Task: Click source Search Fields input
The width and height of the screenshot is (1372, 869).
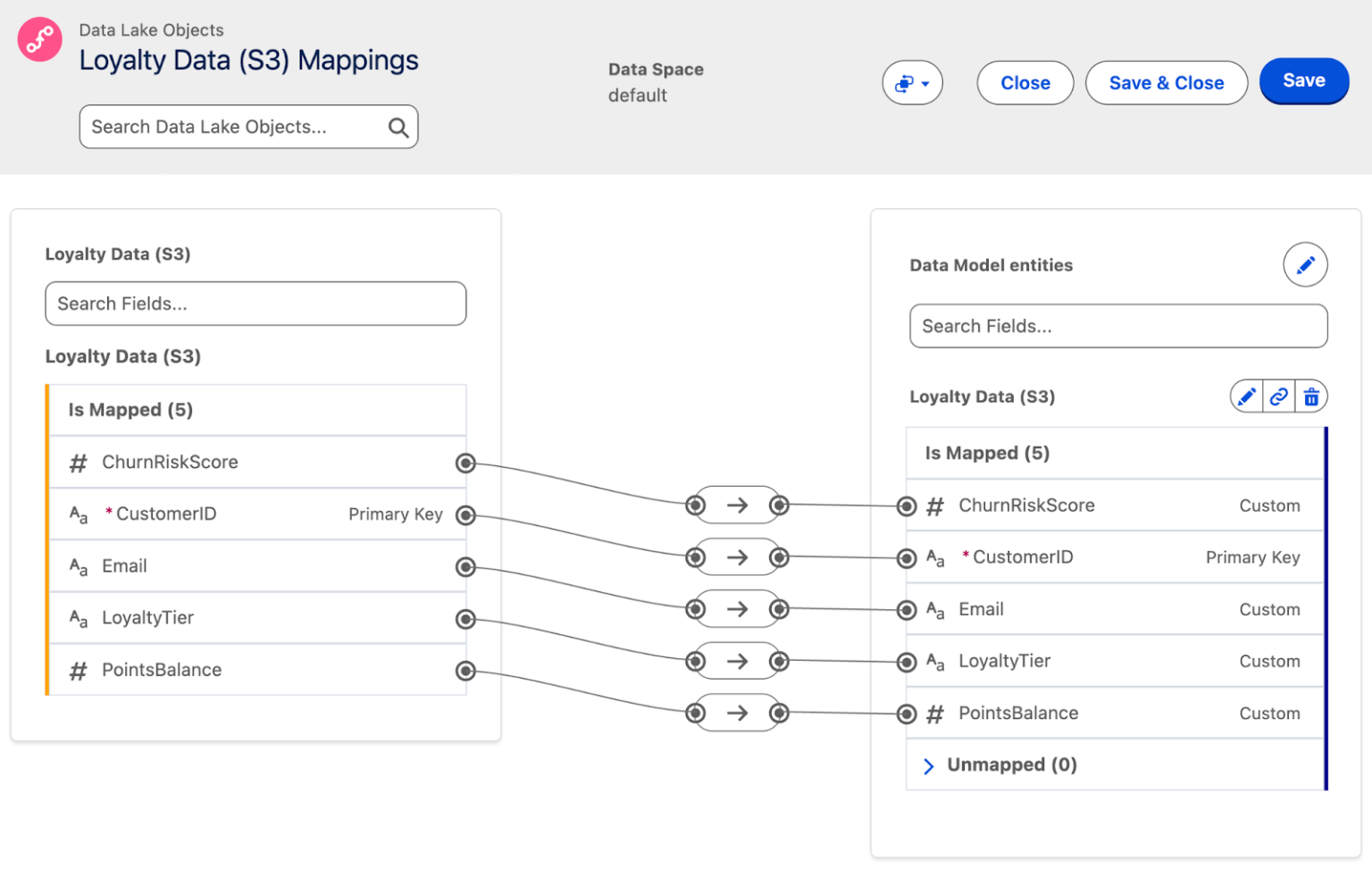Action: coord(255,304)
